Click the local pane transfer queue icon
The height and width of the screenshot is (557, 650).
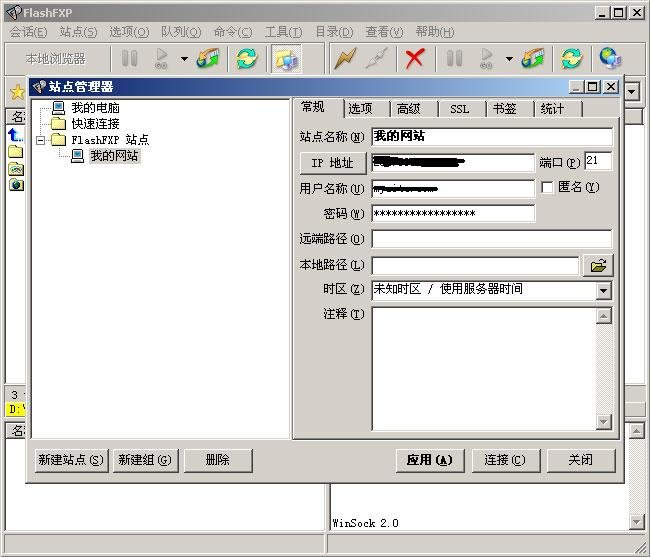coord(208,58)
